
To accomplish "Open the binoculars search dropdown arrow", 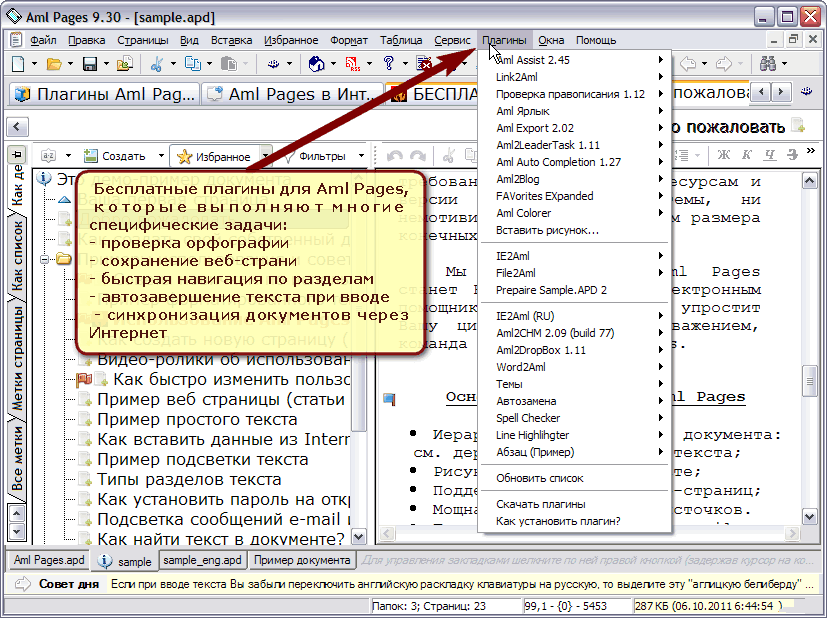I will (784, 64).
